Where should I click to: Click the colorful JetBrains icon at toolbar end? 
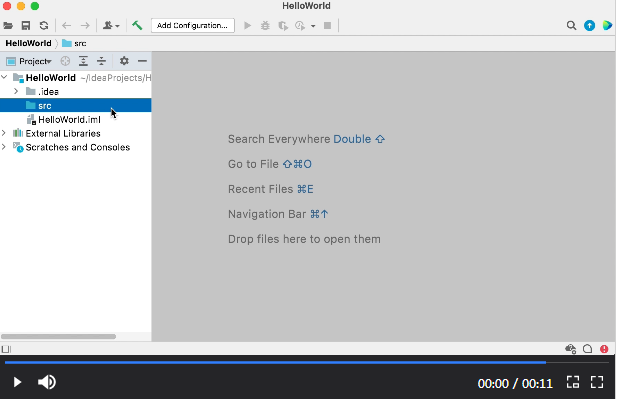[x=607, y=26]
